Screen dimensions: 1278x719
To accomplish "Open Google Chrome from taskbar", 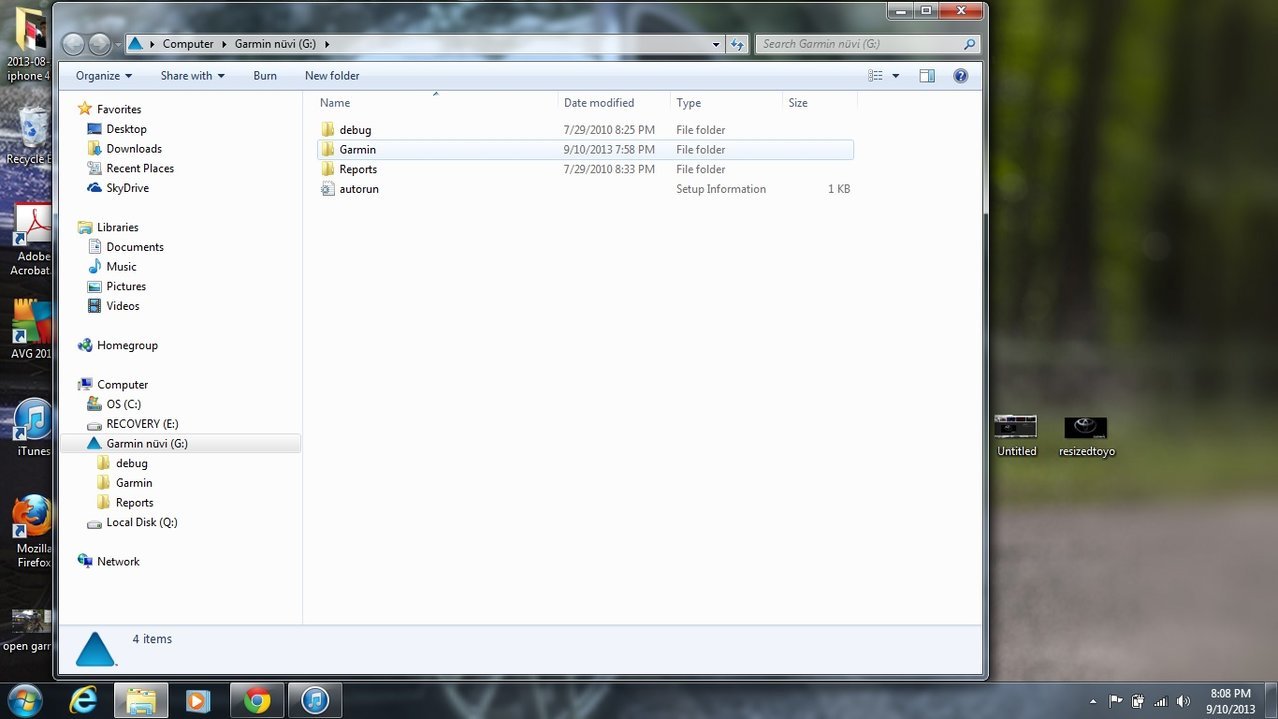I will tap(257, 701).
